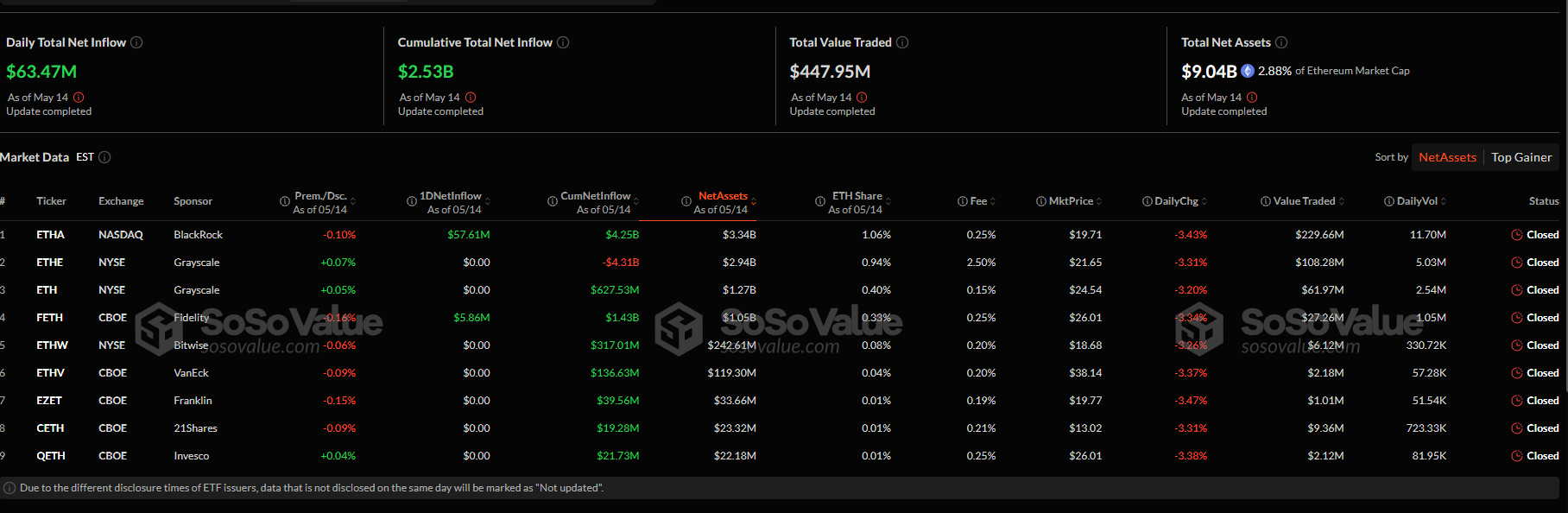The width and height of the screenshot is (1568, 513).
Task: Select the NetAssets option next to Sort by
Action: [1447, 157]
